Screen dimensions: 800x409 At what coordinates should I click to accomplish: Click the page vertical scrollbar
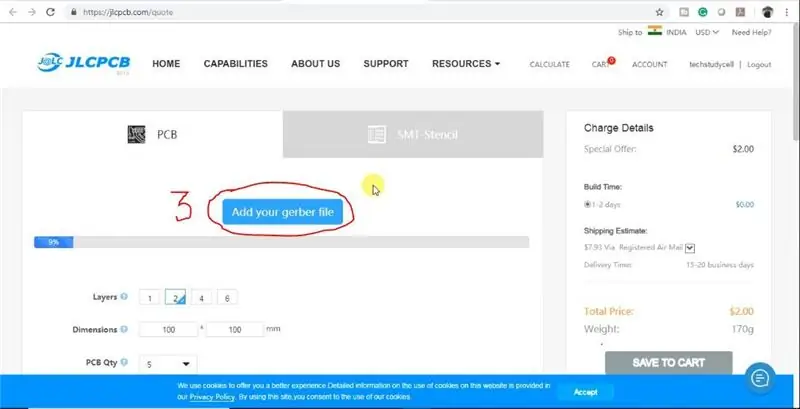[796, 82]
